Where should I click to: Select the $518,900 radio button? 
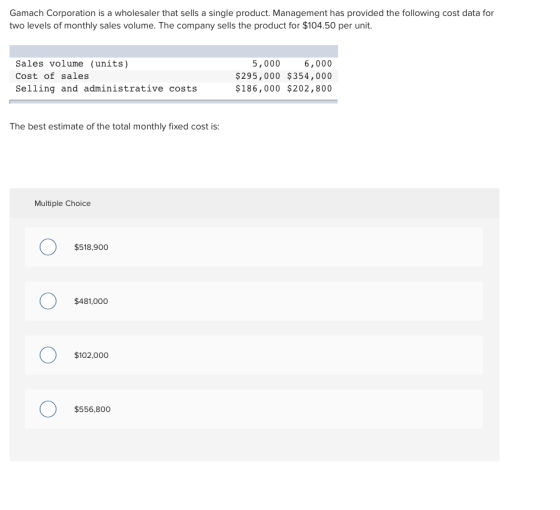[48, 247]
